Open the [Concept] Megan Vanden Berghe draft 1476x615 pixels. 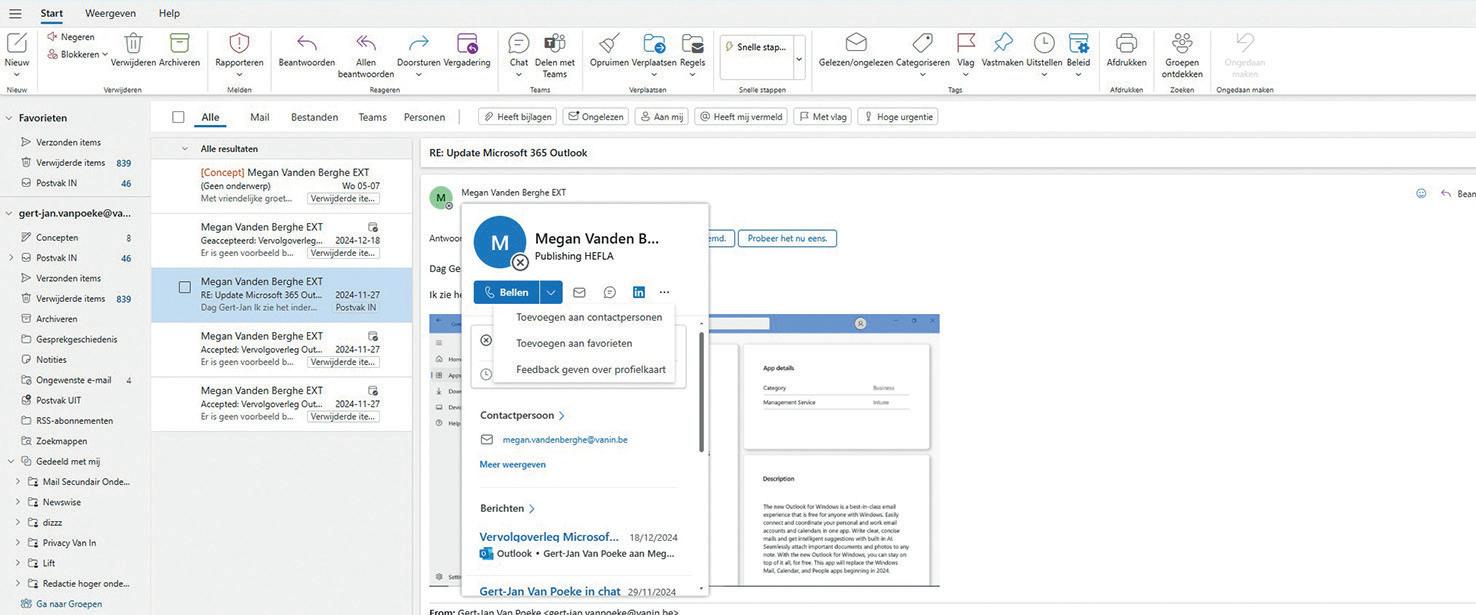(282, 186)
